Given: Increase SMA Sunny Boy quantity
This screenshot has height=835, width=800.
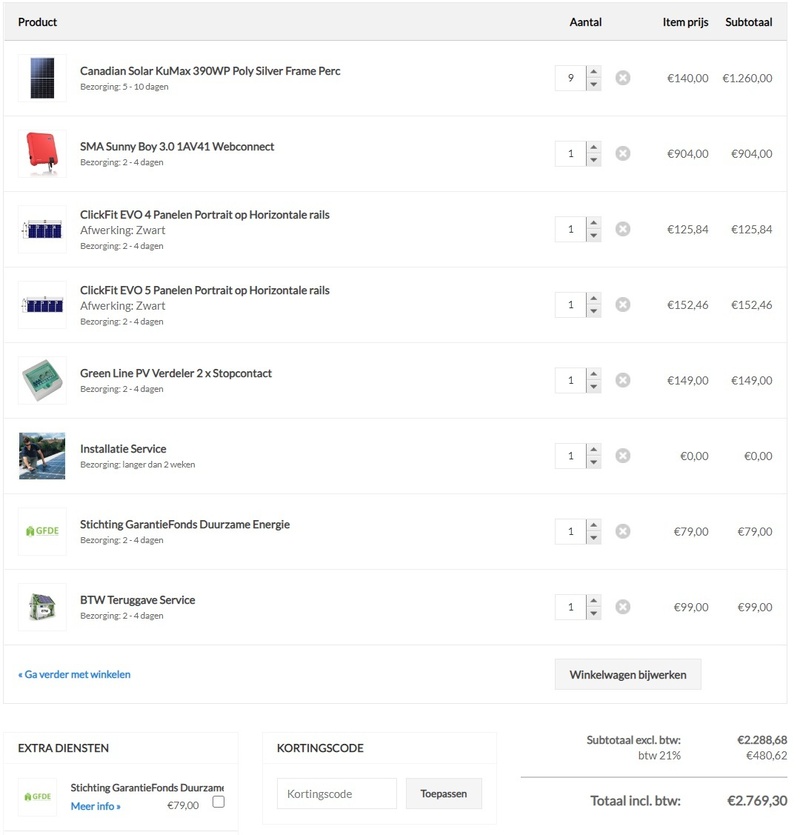Looking at the screenshot, I should (x=594, y=148).
